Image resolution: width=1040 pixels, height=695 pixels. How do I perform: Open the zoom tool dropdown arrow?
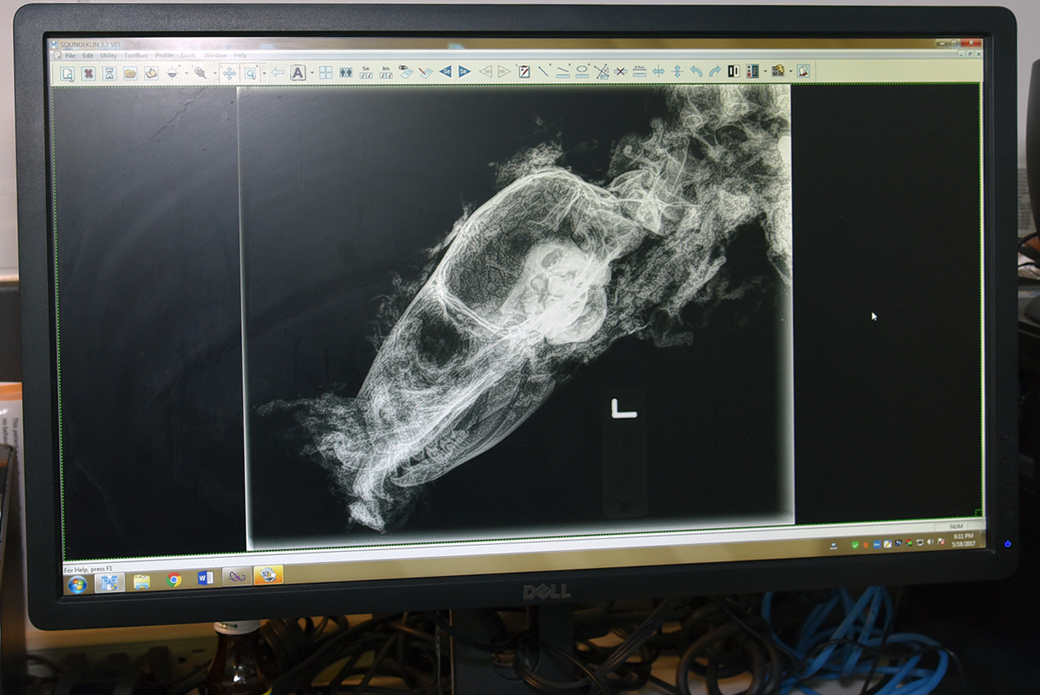[x=264, y=72]
